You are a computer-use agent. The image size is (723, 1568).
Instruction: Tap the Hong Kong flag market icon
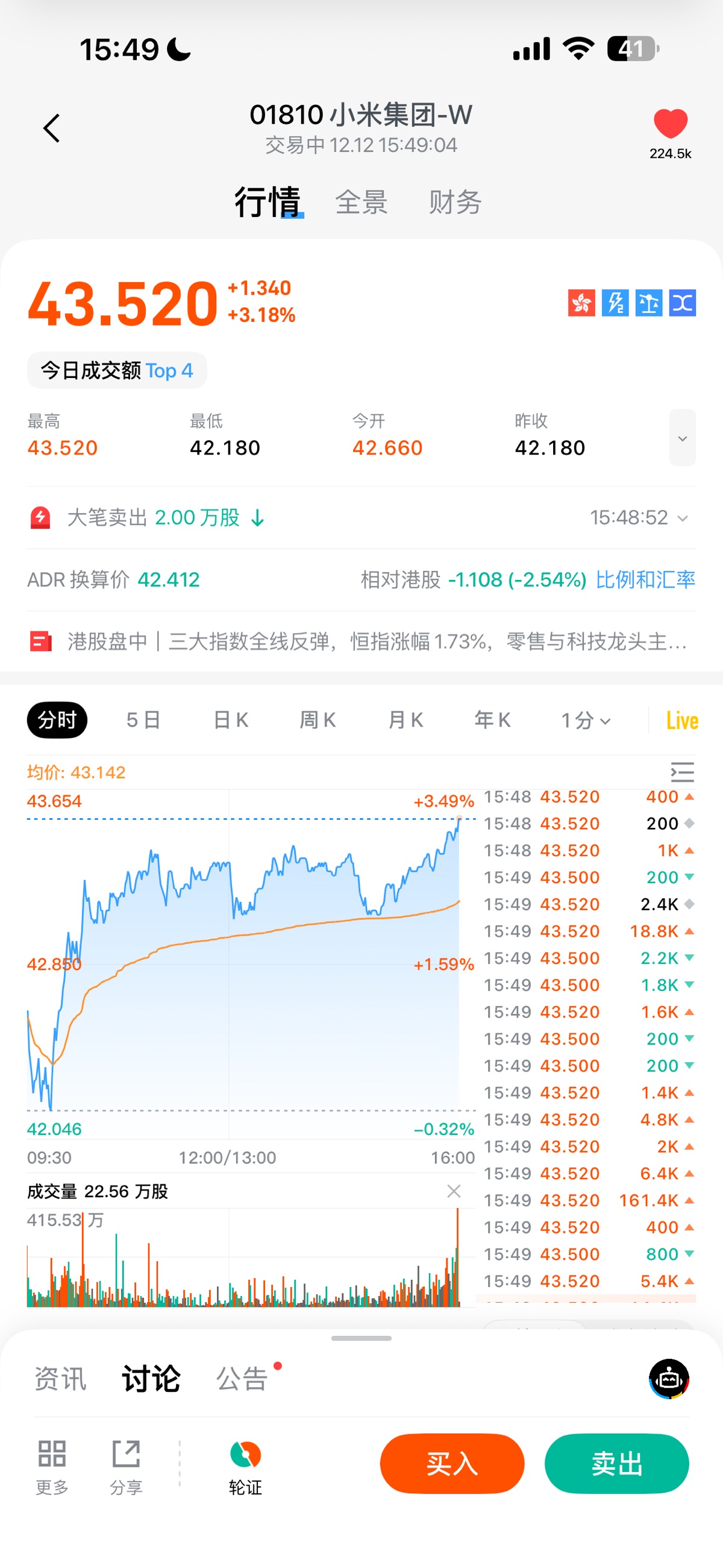coord(581,303)
